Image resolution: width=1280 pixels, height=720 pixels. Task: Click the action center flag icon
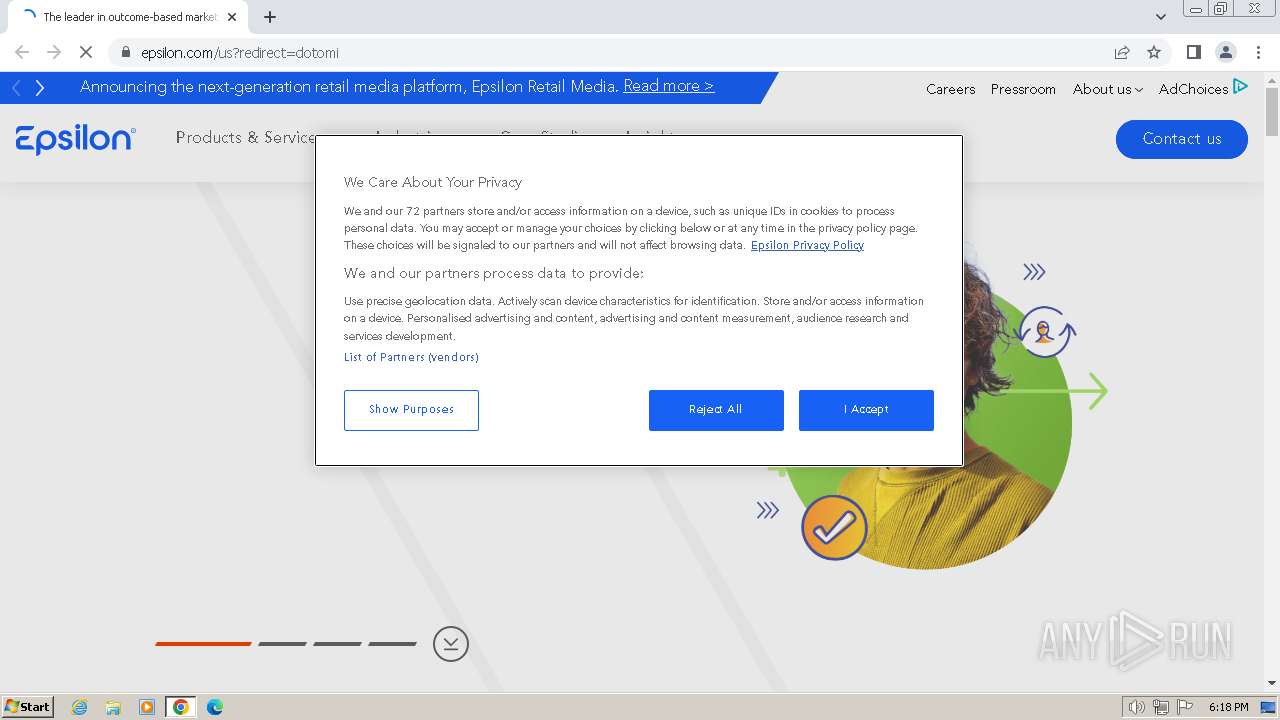click(1185, 707)
